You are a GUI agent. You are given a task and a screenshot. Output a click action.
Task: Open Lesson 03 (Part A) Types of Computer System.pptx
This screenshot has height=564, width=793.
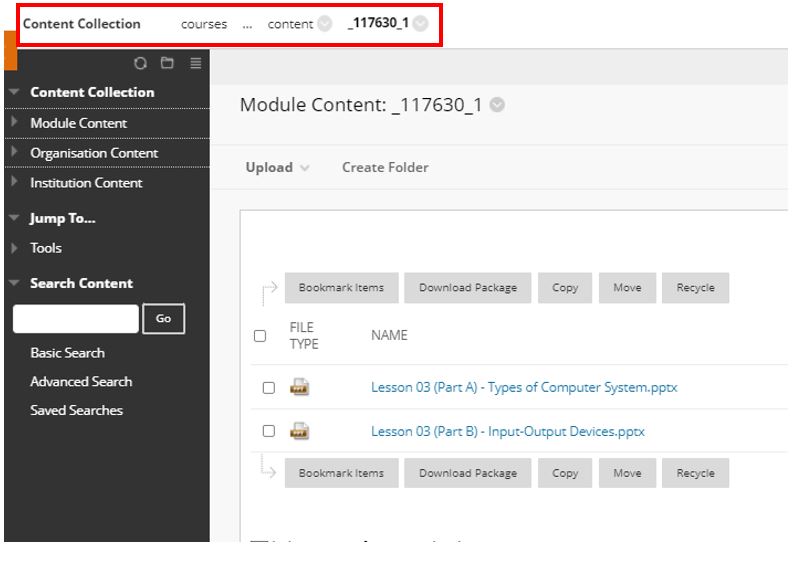(x=524, y=387)
